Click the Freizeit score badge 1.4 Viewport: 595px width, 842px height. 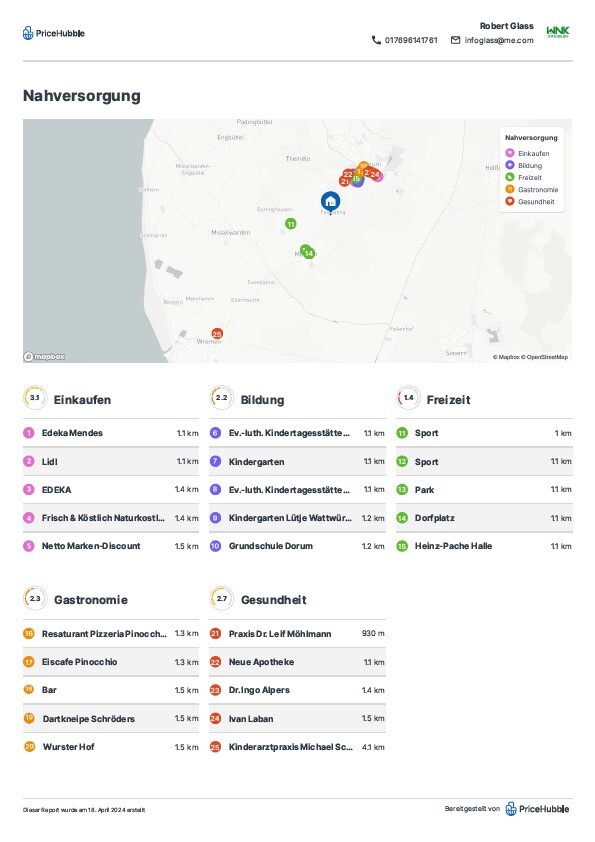point(408,398)
